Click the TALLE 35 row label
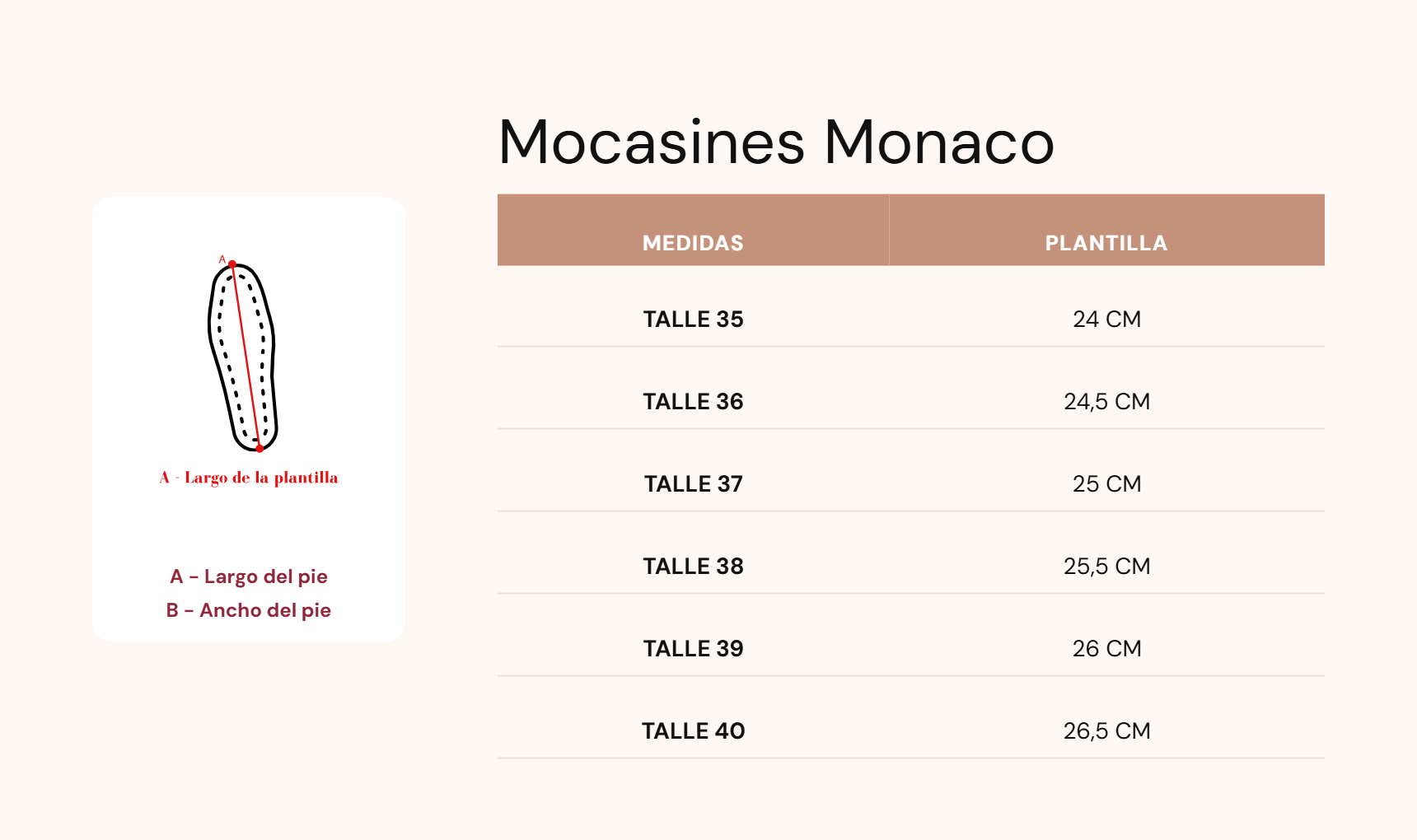The width and height of the screenshot is (1417, 840). point(693,319)
